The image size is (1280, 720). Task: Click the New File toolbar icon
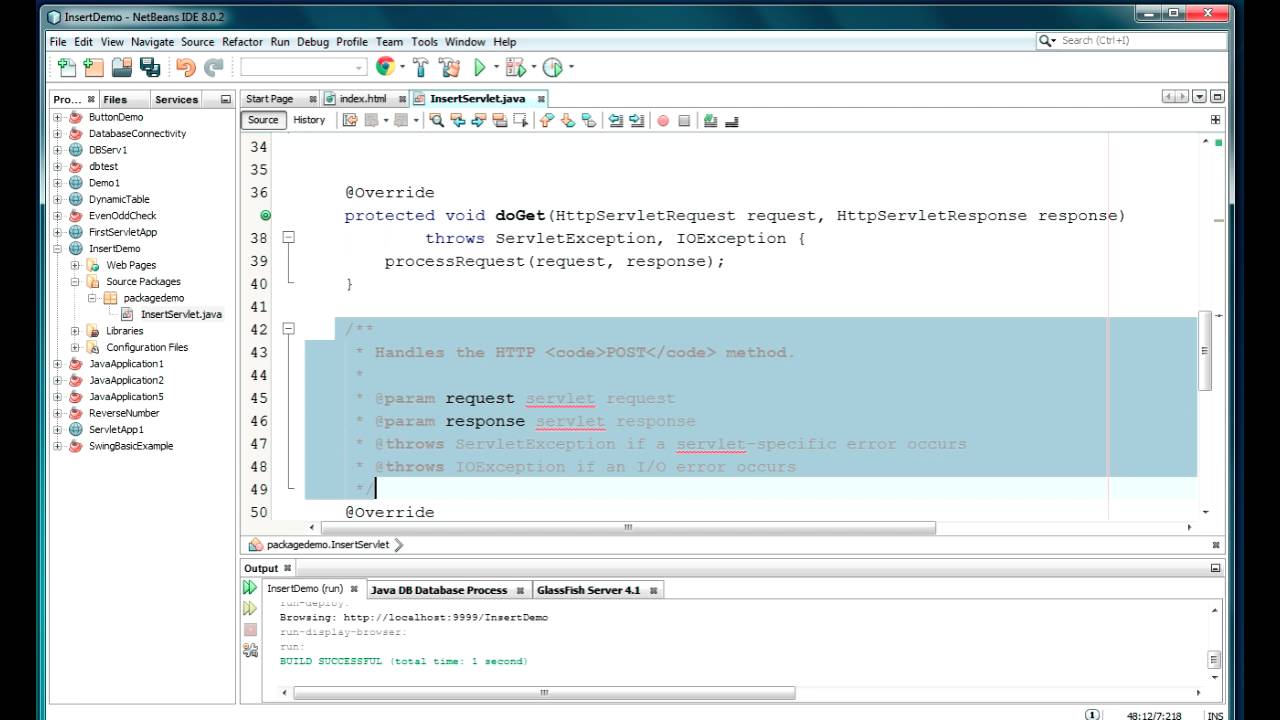click(x=67, y=67)
